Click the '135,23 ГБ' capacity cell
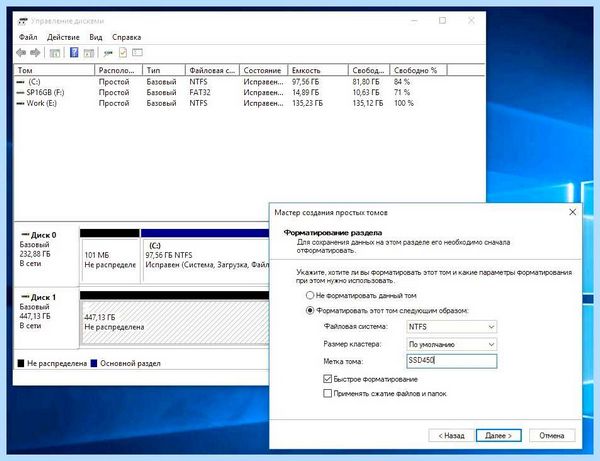The height and width of the screenshot is (461, 600). click(x=307, y=103)
